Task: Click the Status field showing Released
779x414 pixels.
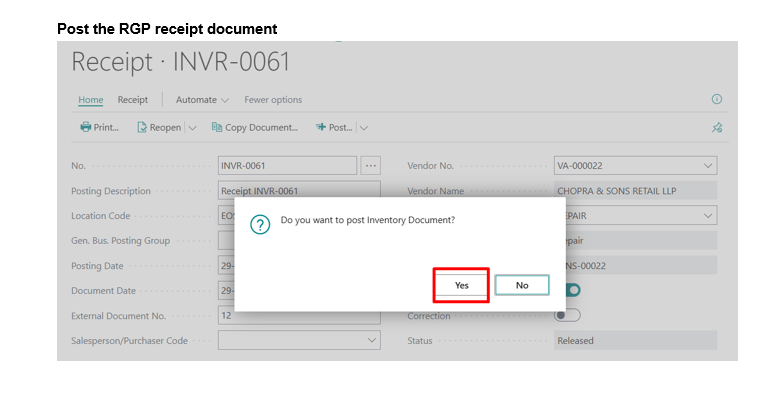Action: point(635,340)
